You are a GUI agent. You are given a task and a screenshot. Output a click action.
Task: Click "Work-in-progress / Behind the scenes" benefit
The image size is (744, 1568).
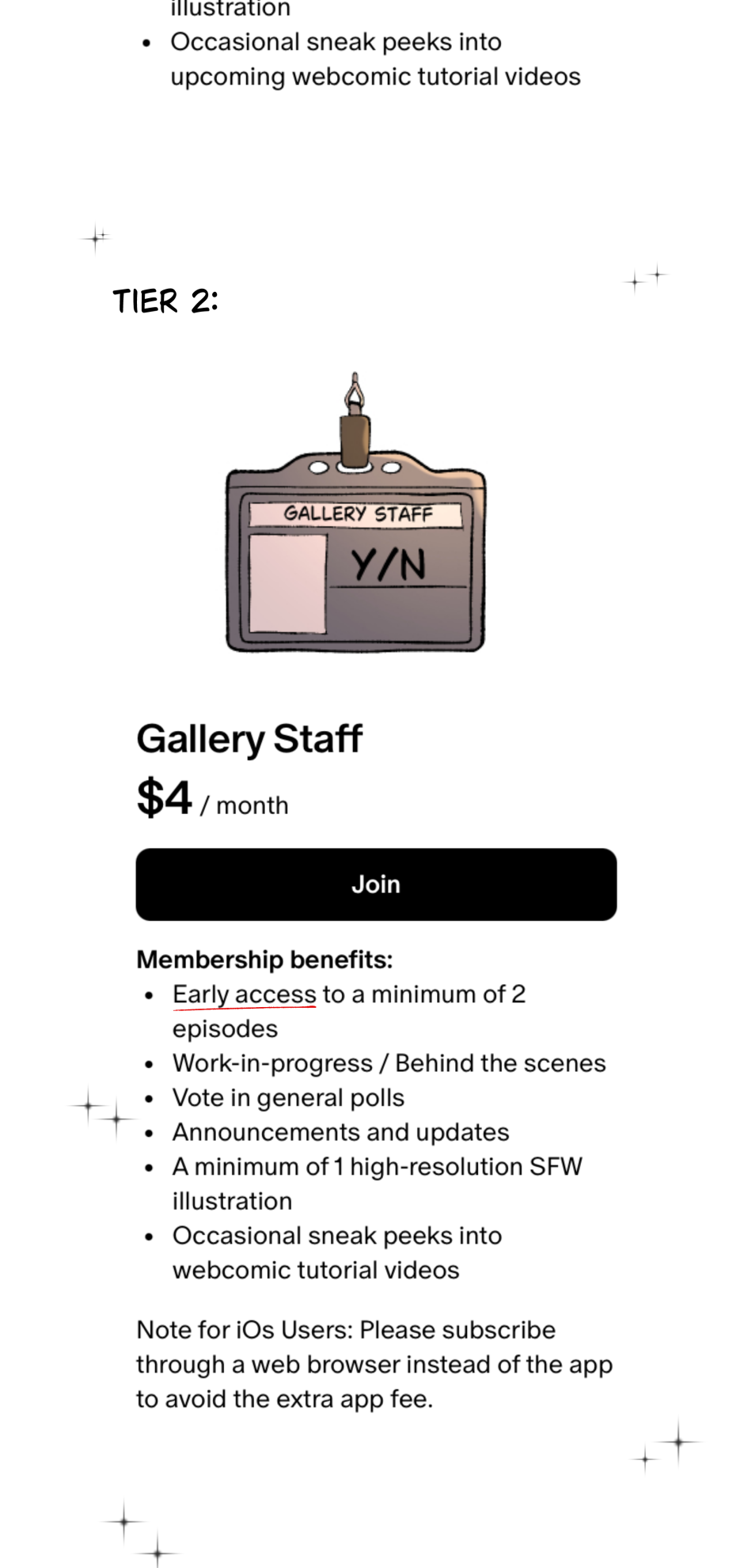click(389, 1063)
